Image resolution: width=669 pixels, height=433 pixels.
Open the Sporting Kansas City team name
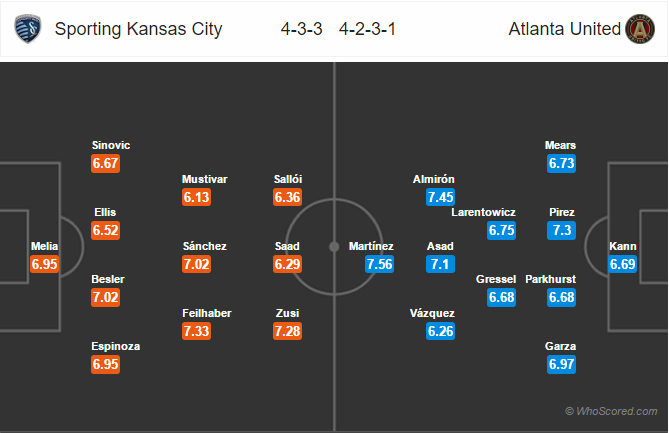pos(139,29)
